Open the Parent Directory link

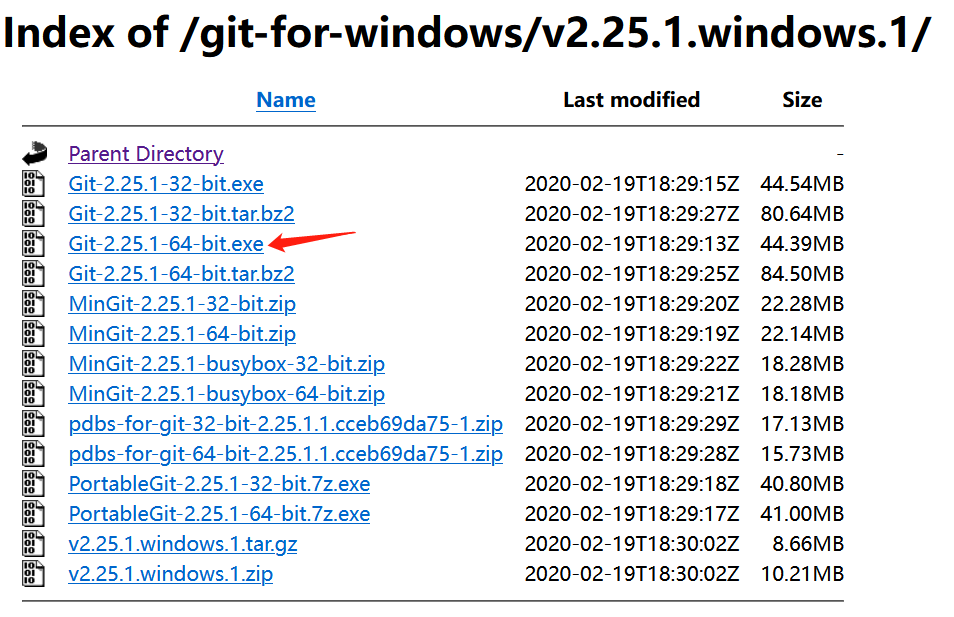pos(146,154)
